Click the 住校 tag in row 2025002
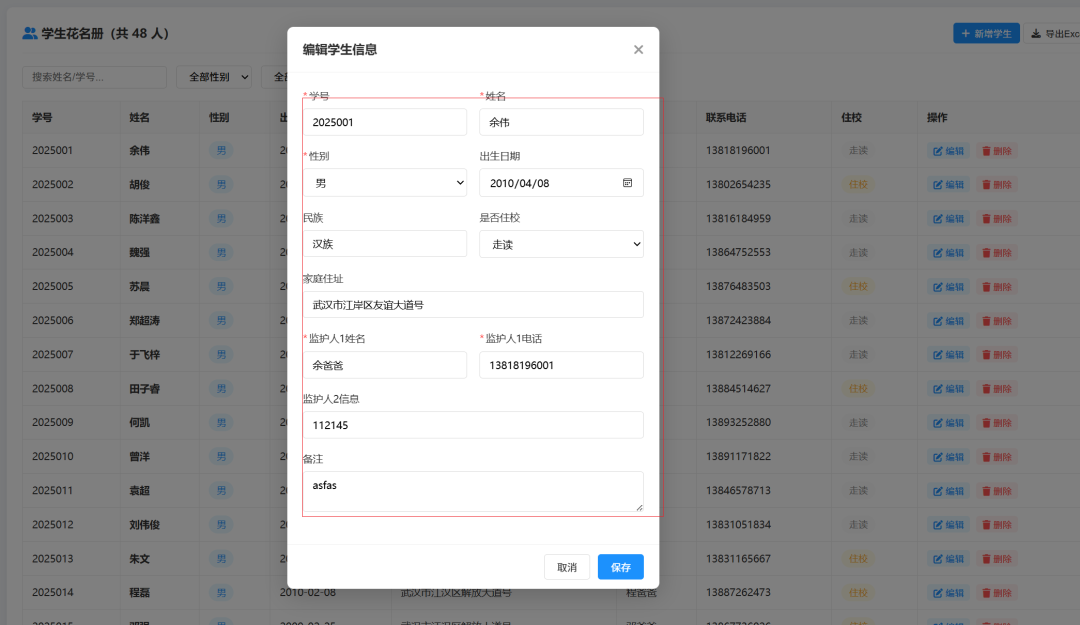Screen dimensions: 1080x625 click(x=858, y=185)
